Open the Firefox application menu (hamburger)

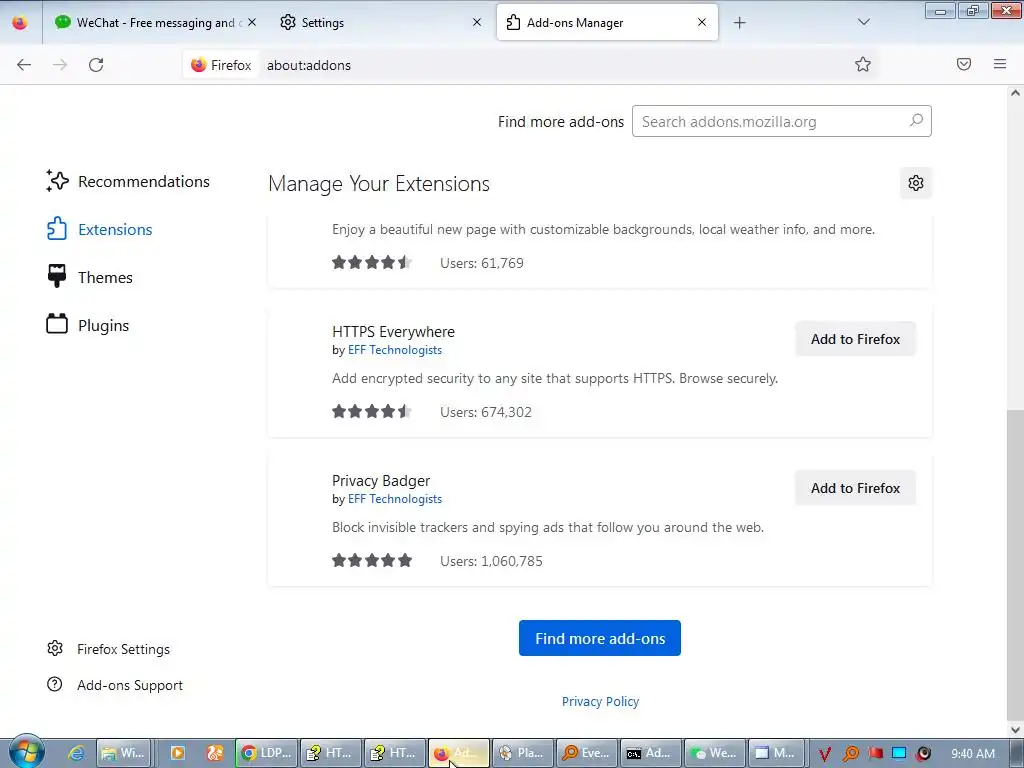click(x=1000, y=64)
